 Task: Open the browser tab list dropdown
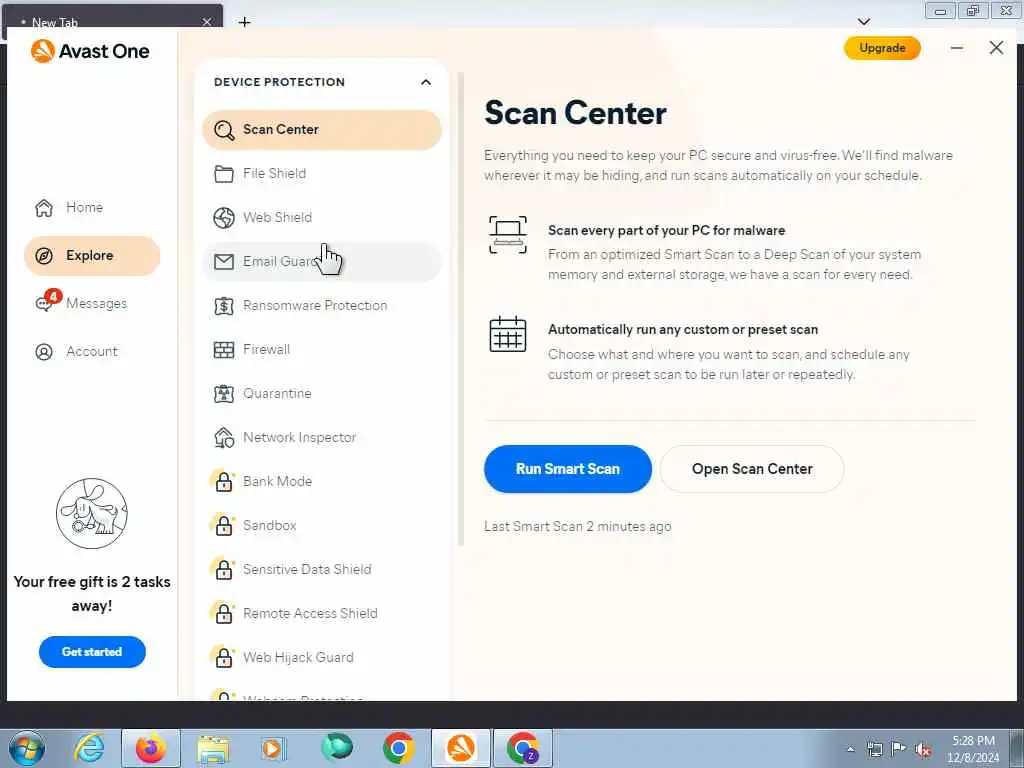point(863,22)
